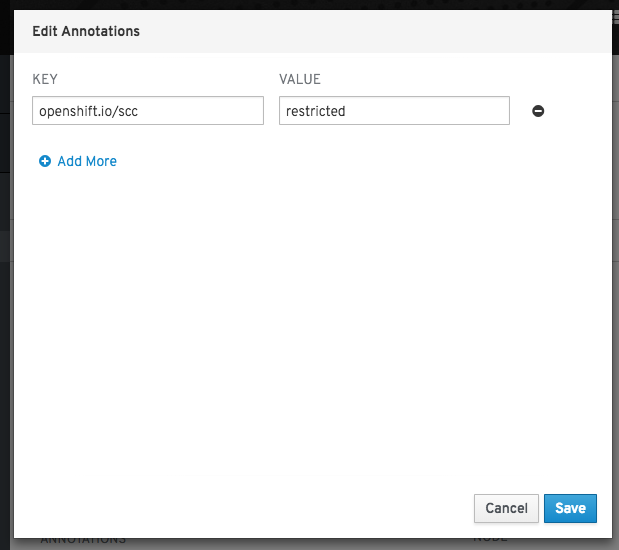Save the edited annotations

(x=570, y=508)
